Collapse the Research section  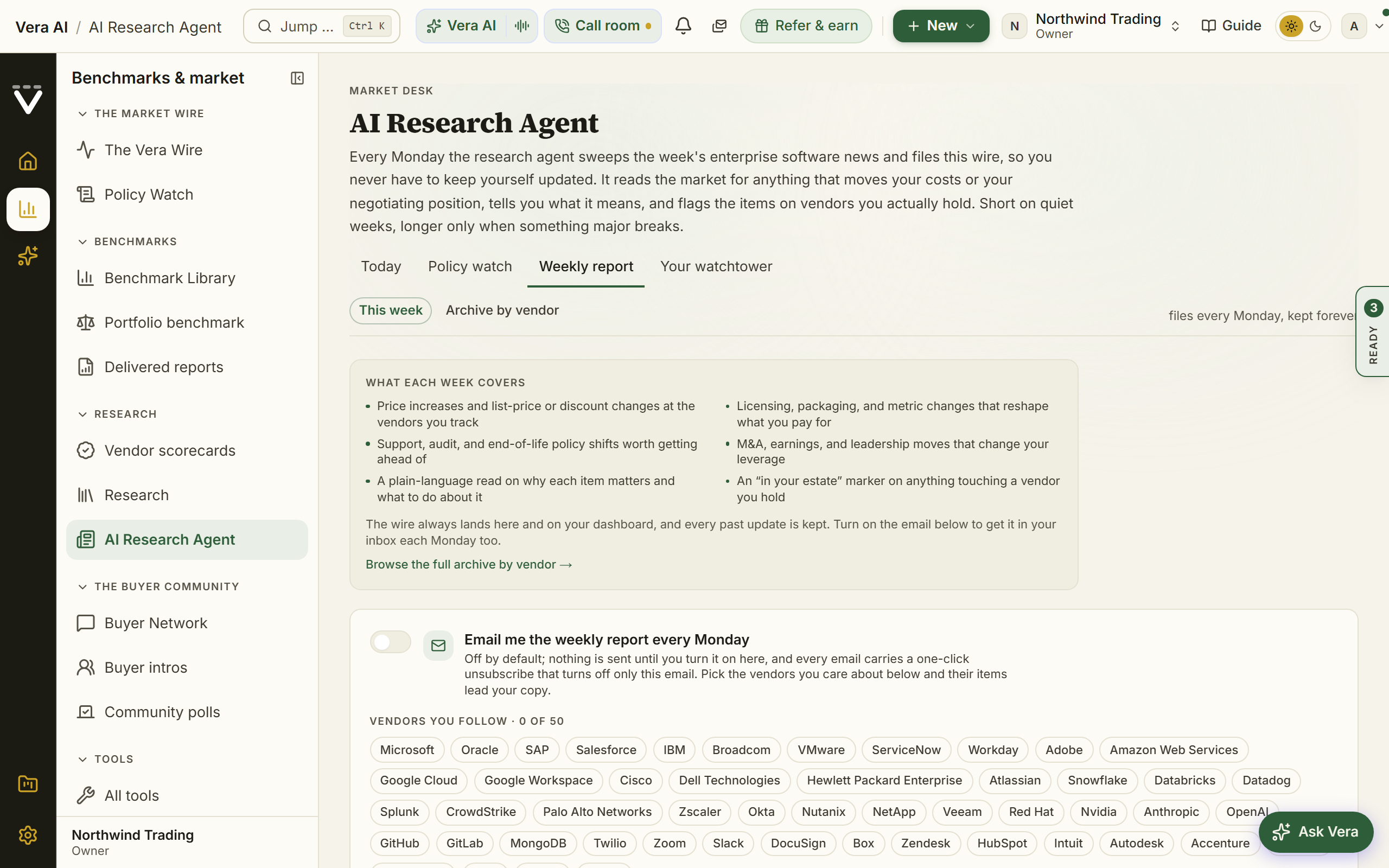117,414
